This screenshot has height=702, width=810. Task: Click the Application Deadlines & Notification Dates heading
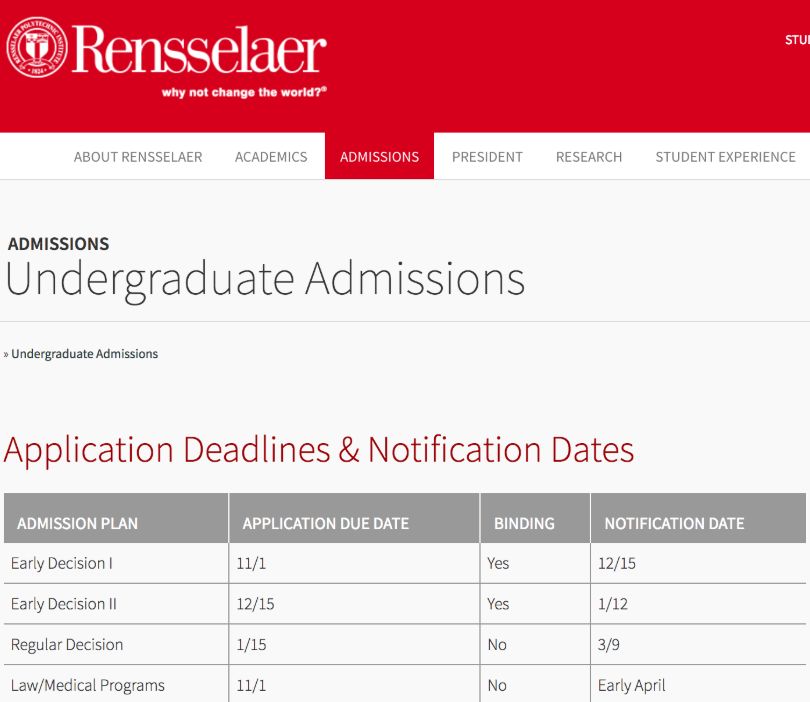click(x=319, y=450)
